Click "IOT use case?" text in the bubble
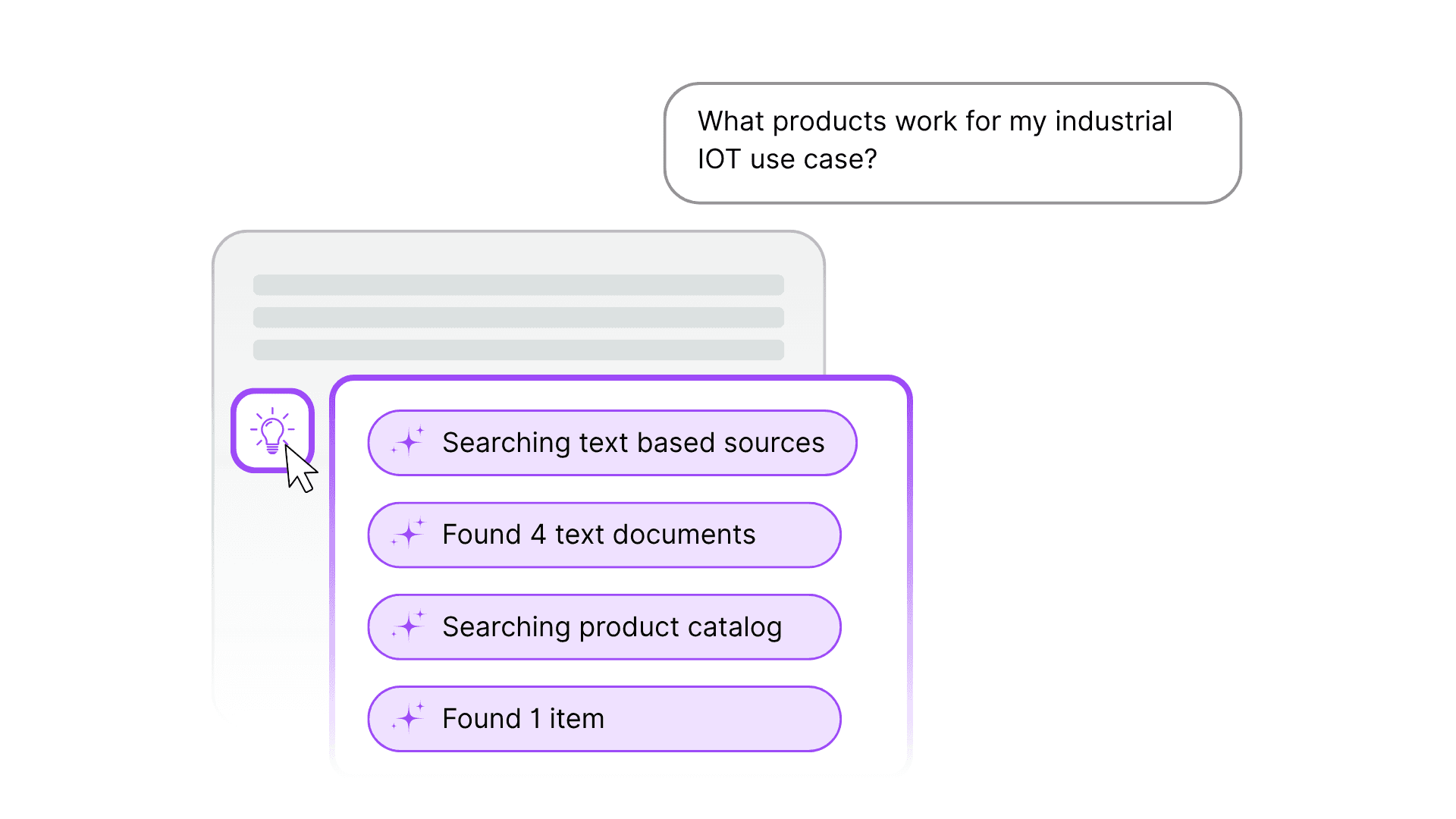 coord(786,159)
